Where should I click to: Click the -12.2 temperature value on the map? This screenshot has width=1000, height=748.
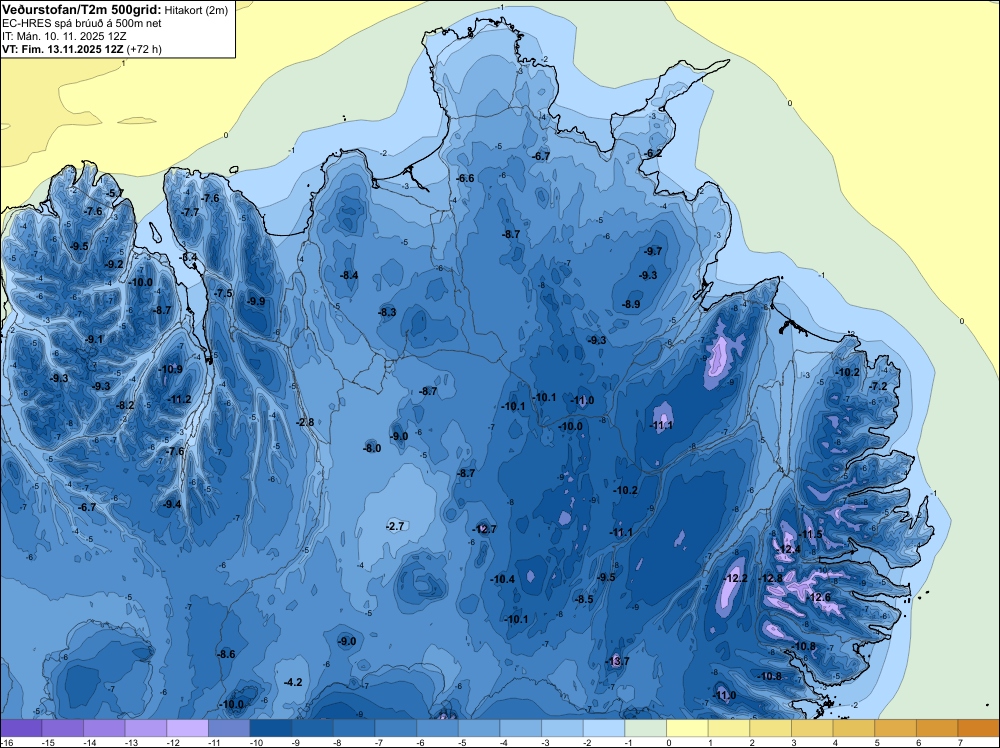[x=736, y=578]
